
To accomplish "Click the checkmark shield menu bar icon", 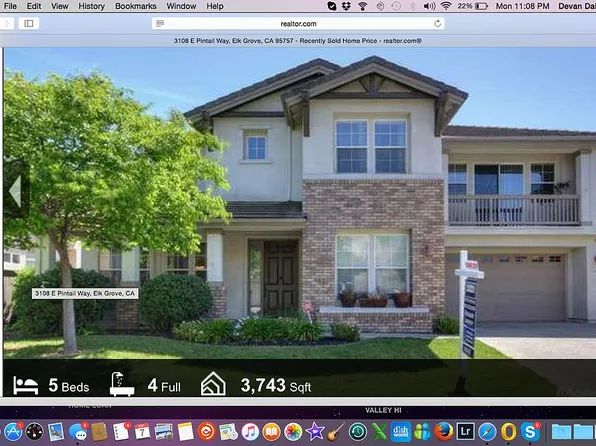I will (331, 6).
